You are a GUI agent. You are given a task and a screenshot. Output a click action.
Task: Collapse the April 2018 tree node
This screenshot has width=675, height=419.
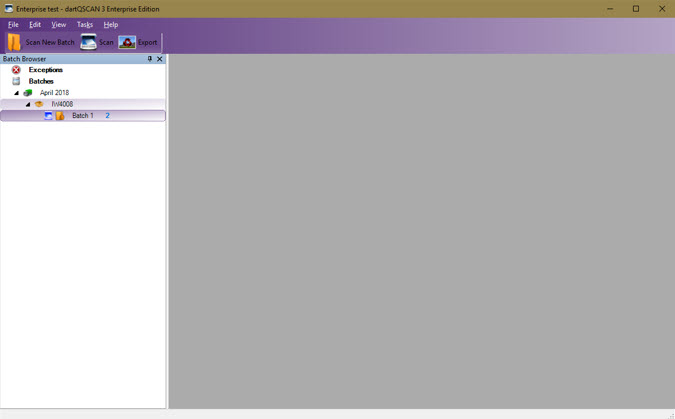click(16, 93)
